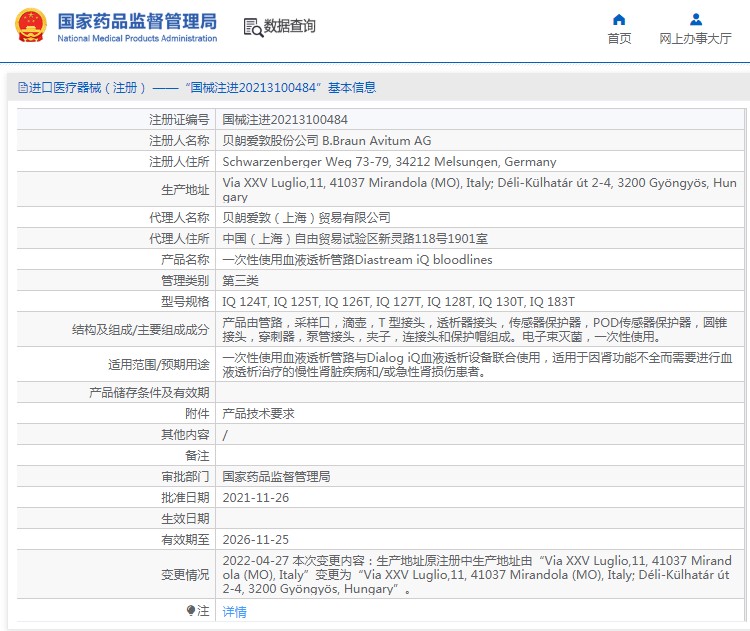Click the national emblem logo

(31, 25)
